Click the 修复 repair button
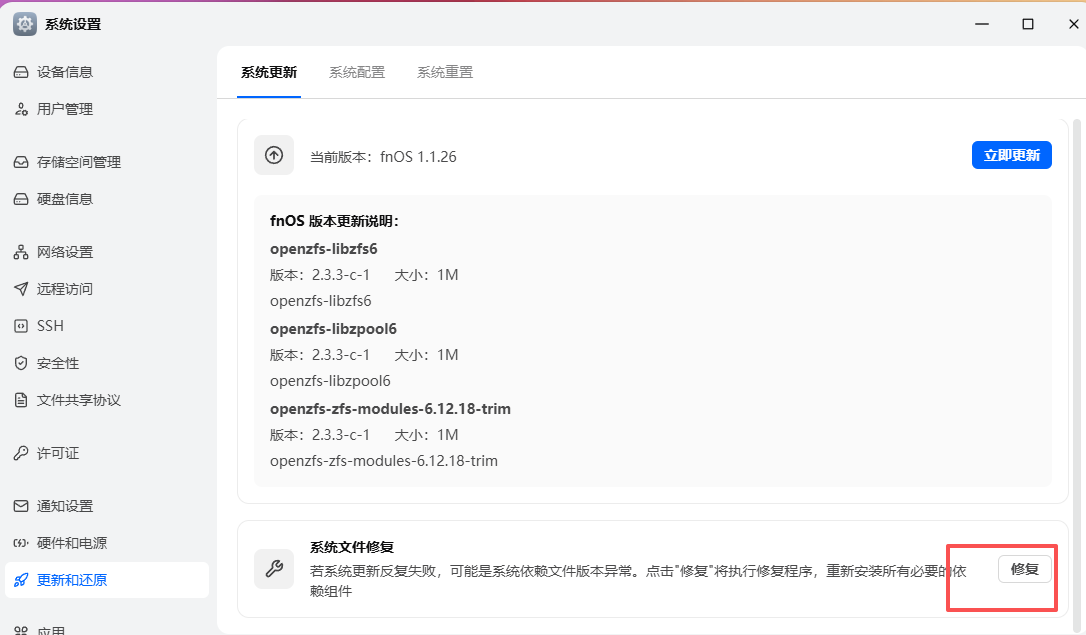Image resolution: width=1086 pixels, height=635 pixels. coord(1026,568)
